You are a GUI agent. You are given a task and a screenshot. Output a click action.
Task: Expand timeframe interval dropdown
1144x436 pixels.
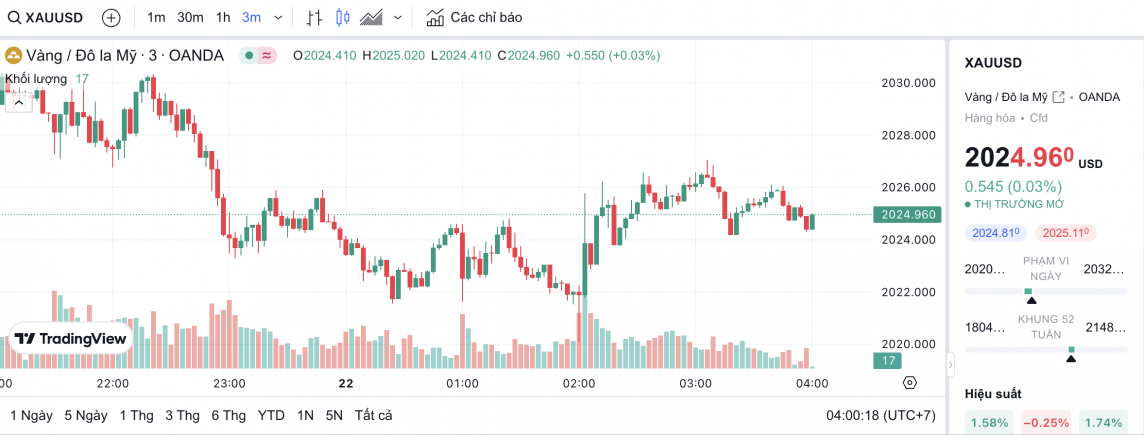278,17
